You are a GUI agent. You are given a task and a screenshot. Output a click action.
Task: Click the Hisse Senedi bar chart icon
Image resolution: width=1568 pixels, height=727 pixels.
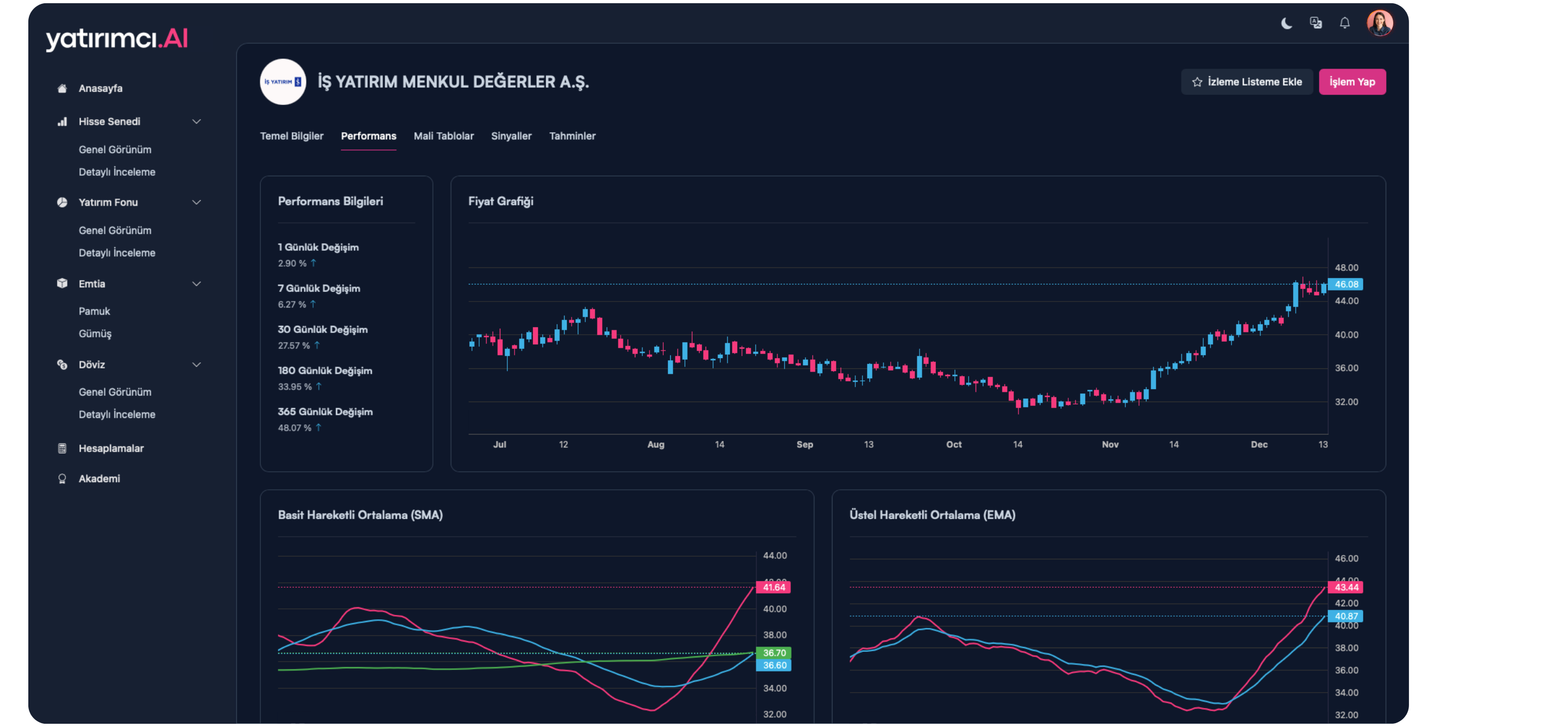62,122
